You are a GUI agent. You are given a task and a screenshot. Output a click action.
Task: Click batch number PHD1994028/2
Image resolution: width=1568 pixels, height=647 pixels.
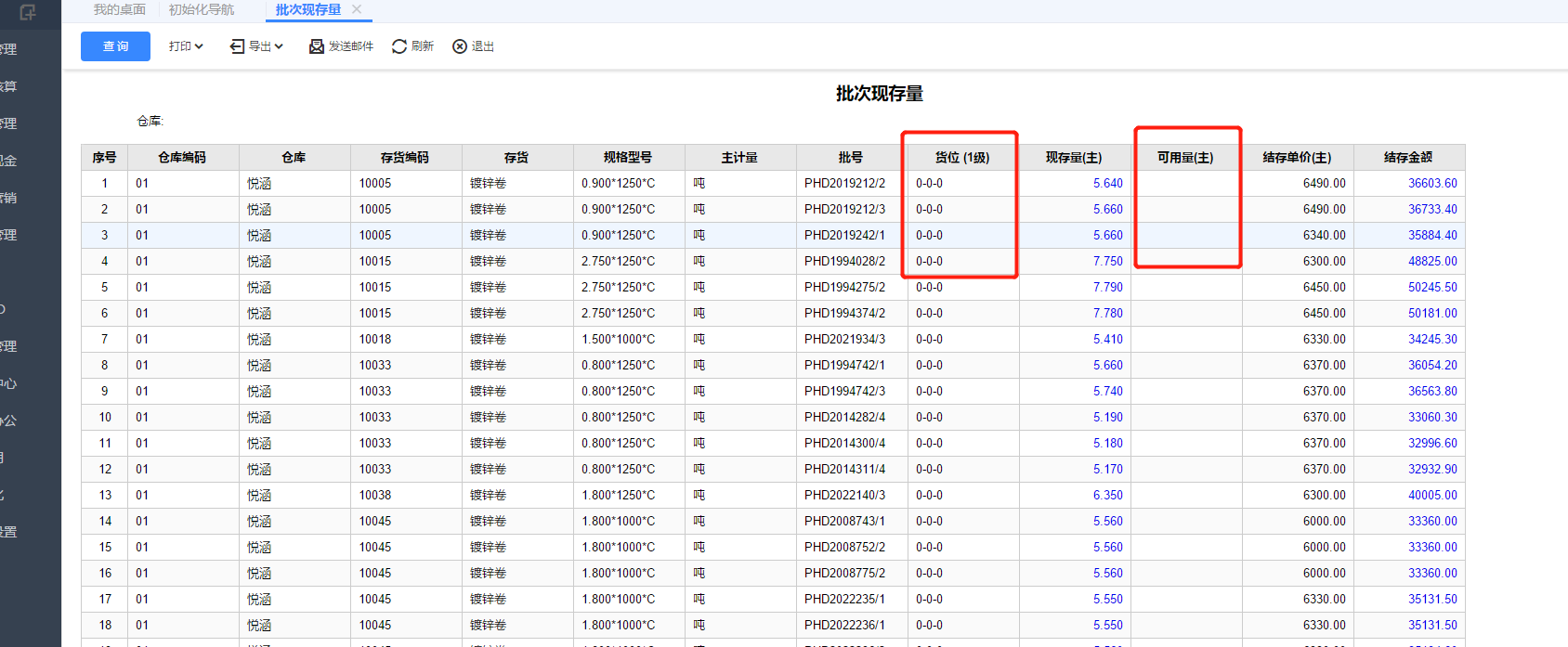(x=844, y=262)
